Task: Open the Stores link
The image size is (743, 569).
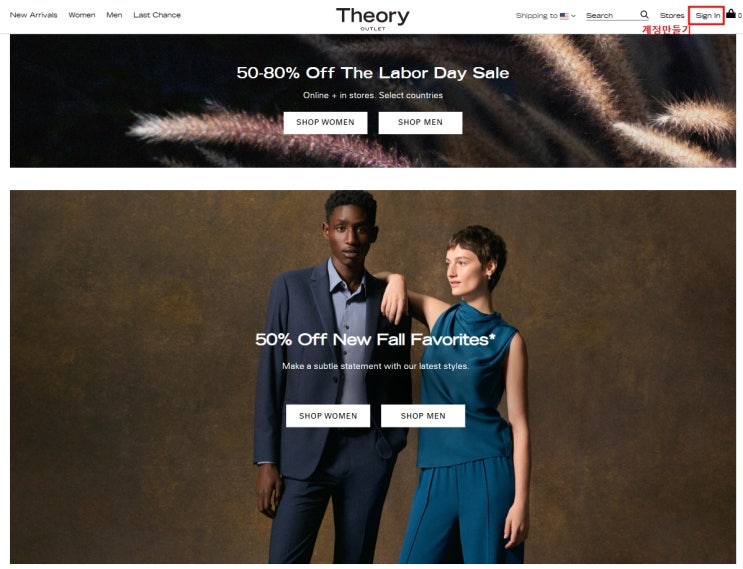Action: [x=672, y=16]
